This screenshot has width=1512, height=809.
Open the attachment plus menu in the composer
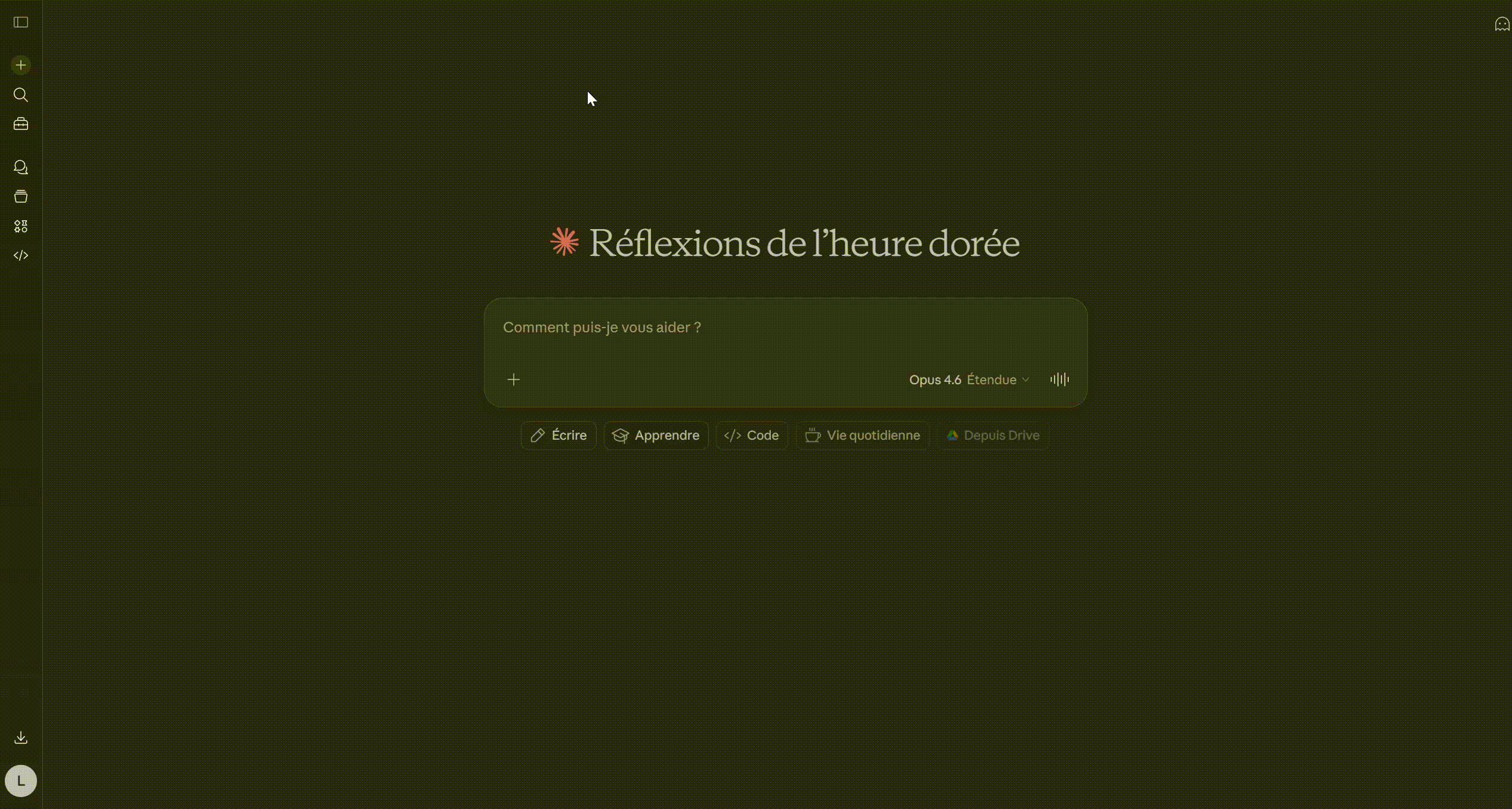[514, 379]
